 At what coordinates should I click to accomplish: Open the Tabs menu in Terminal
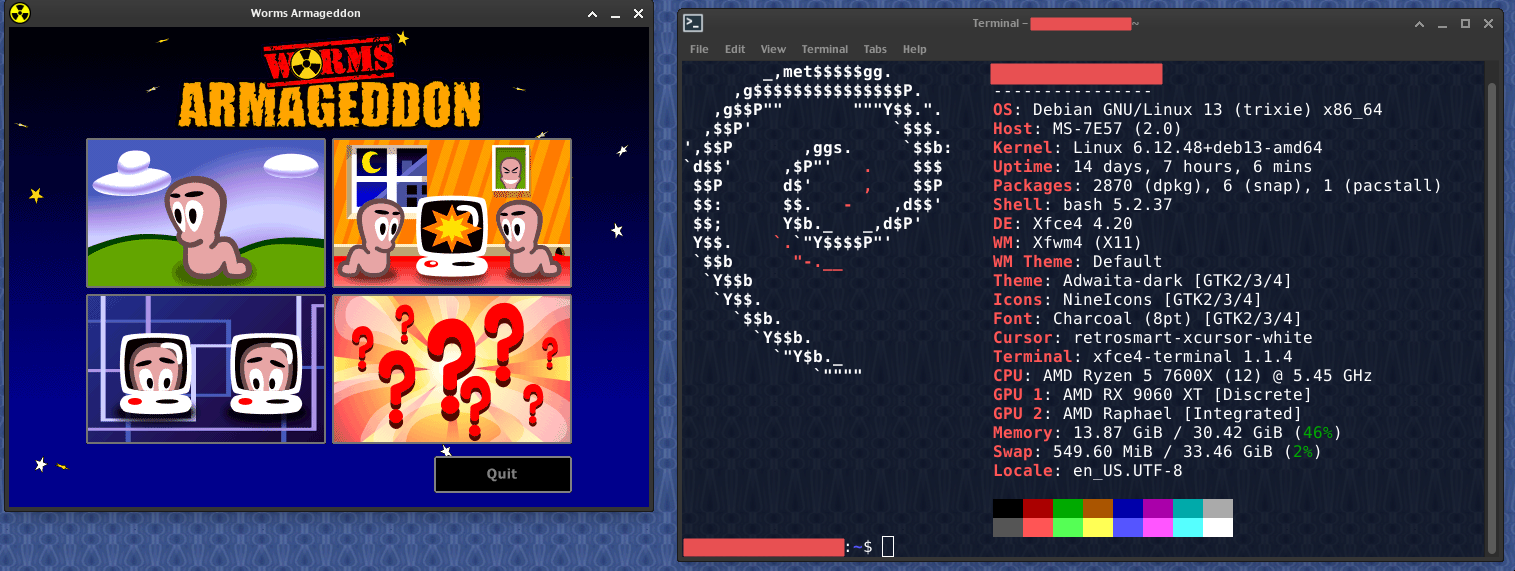point(875,49)
